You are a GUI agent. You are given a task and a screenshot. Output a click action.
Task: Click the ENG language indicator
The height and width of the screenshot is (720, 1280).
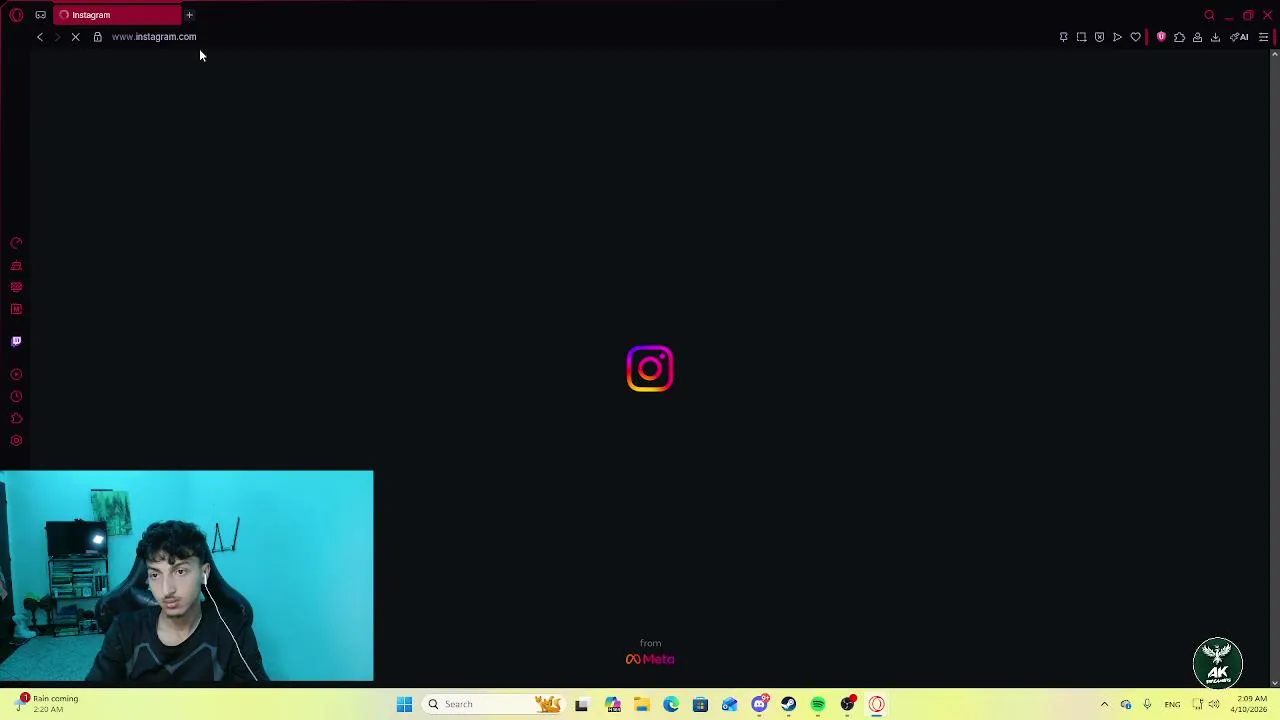coord(1172,704)
